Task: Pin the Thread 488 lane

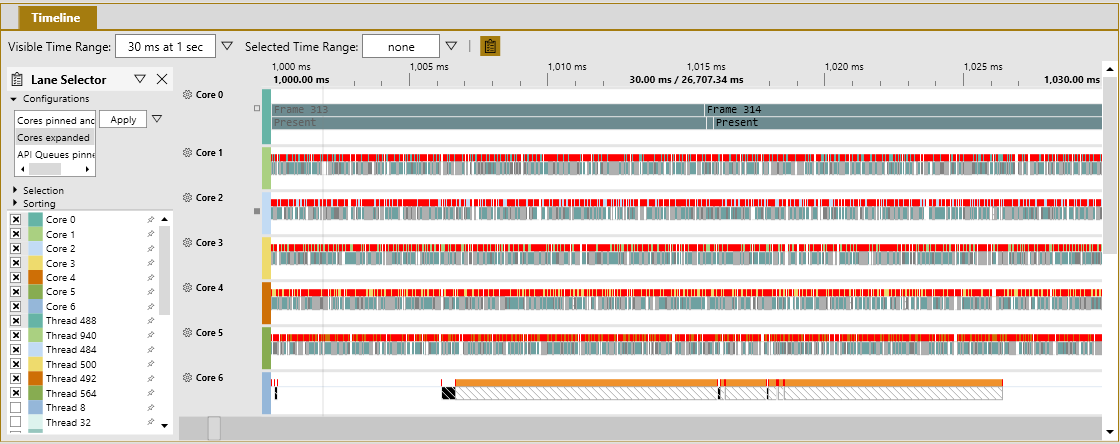Action: point(150,321)
